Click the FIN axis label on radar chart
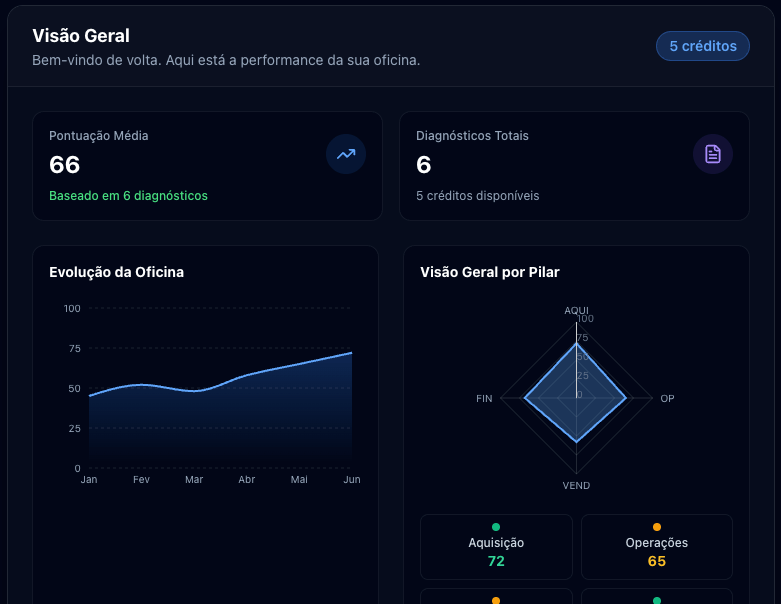781x604 pixels. pyautogui.click(x=484, y=398)
